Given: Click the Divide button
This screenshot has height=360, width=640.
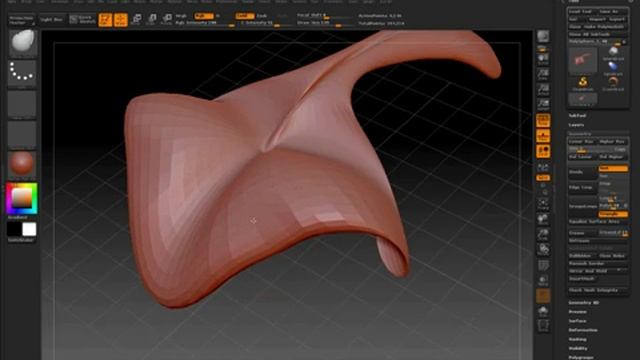Looking at the screenshot, I should pyautogui.click(x=582, y=172).
